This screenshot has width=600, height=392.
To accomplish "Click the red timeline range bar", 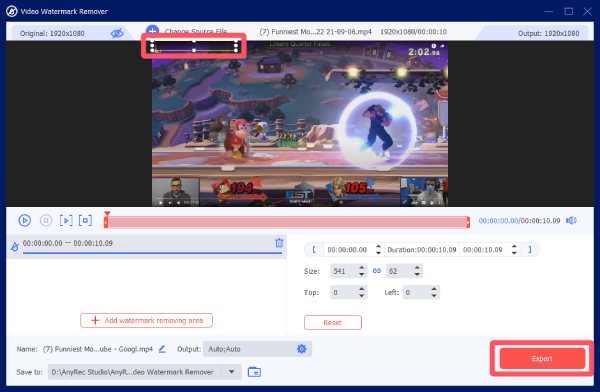I will pyautogui.click(x=287, y=222).
